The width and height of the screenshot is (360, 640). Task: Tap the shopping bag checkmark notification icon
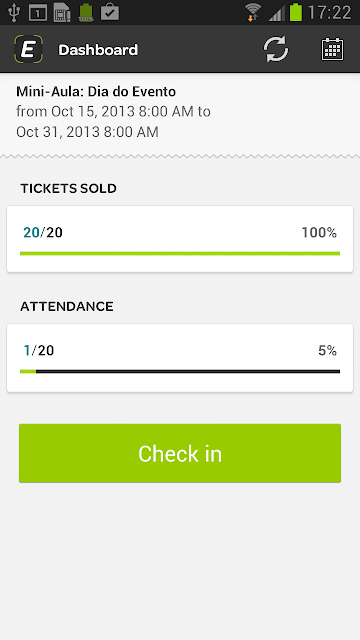tap(110, 12)
